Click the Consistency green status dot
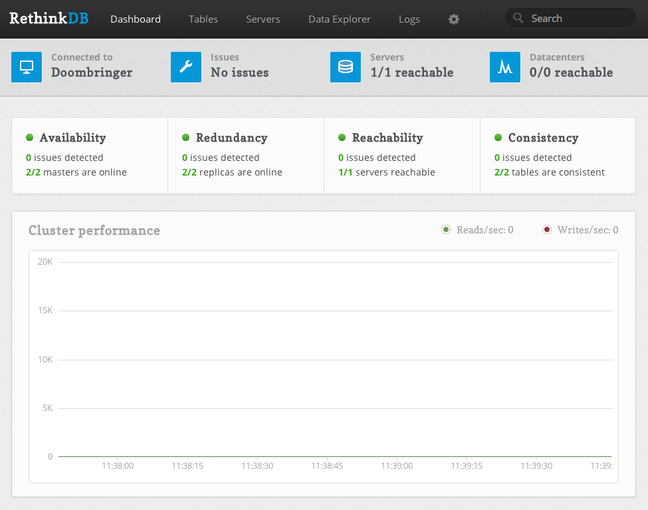 tap(498, 138)
